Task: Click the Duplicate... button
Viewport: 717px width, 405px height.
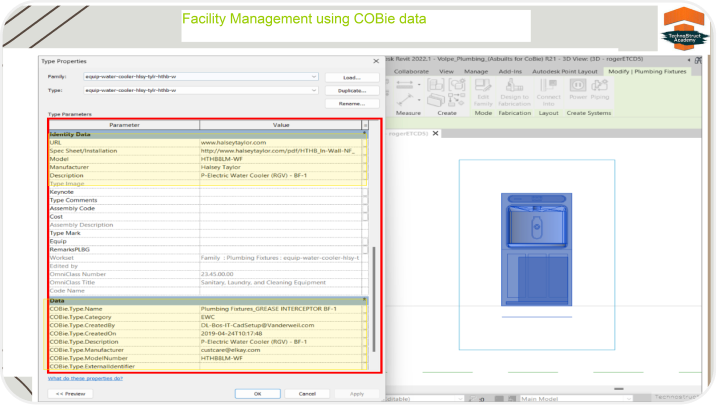Action: (352, 91)
